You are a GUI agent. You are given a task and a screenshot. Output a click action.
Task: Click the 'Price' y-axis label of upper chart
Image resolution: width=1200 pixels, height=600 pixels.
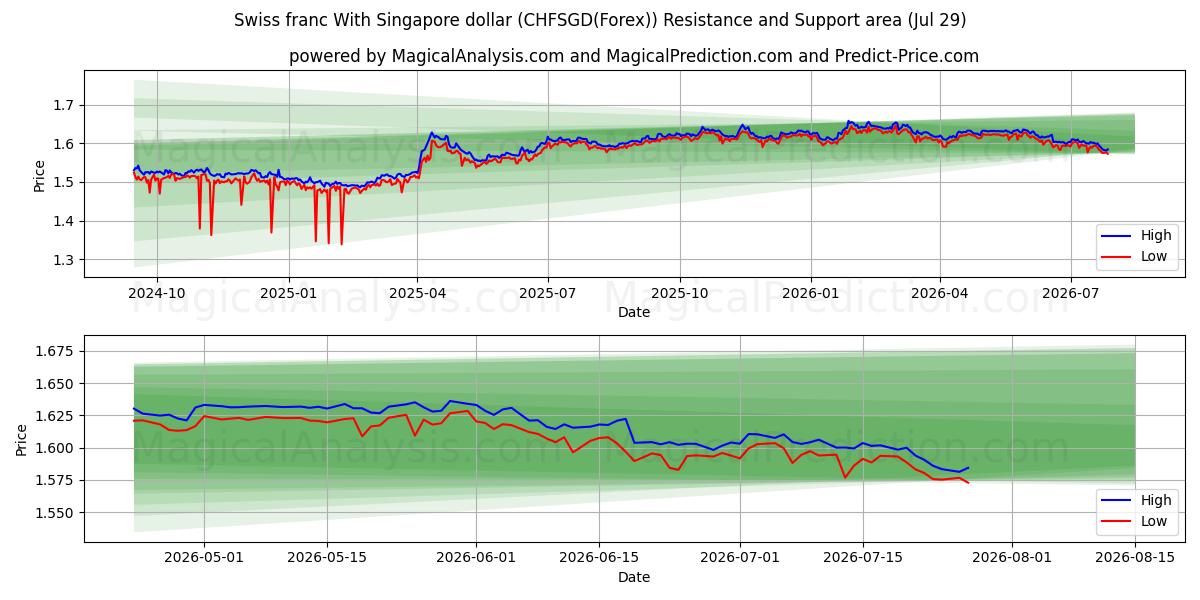(39, 175)
